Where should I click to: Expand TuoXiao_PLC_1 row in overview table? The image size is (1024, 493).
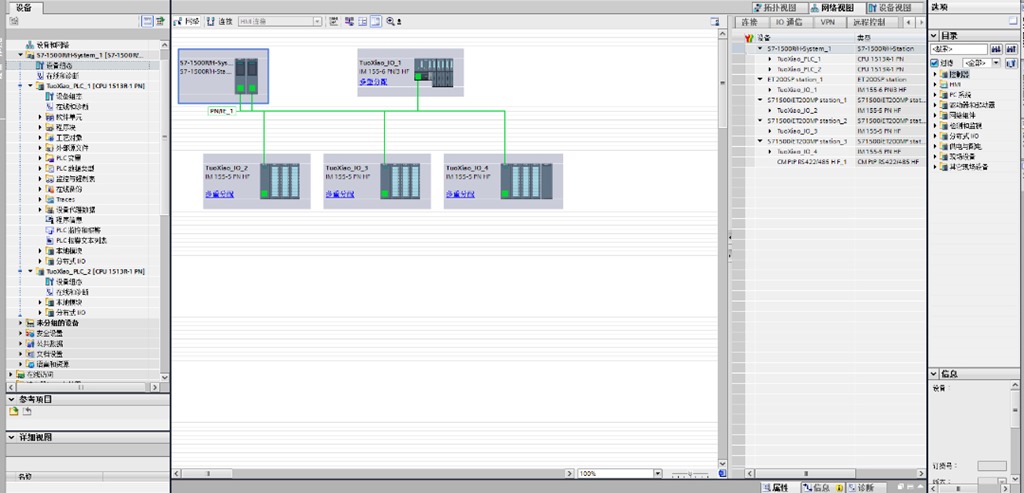[x=771, y=59]
